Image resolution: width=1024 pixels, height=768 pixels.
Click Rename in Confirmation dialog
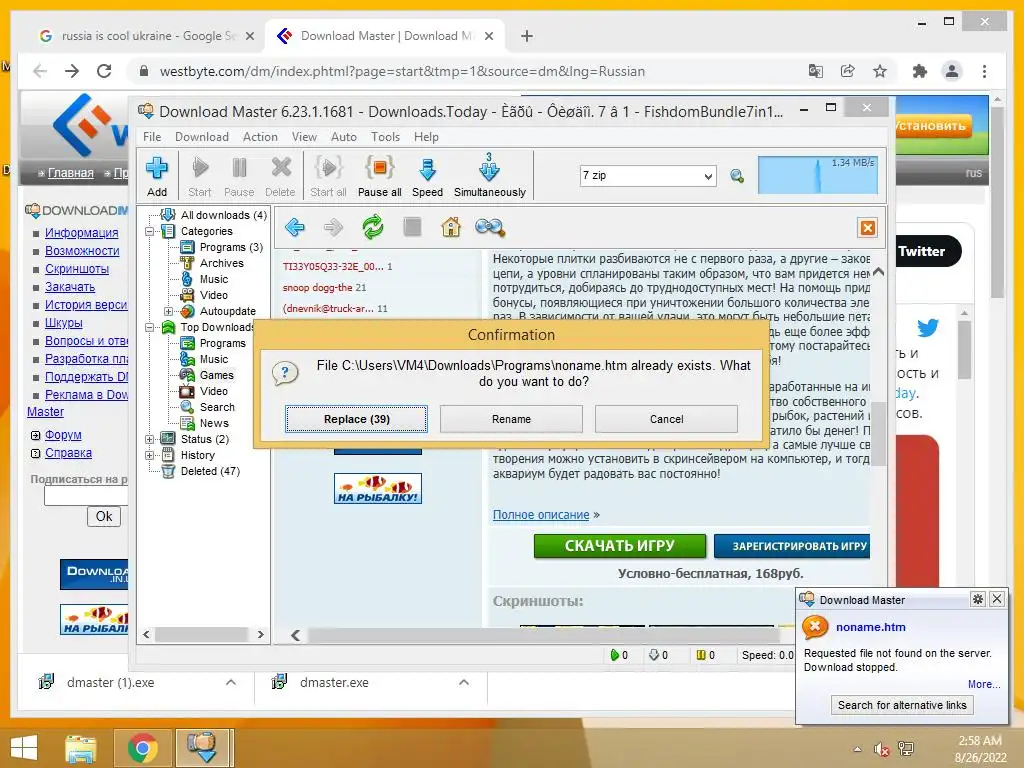(511, 419)
